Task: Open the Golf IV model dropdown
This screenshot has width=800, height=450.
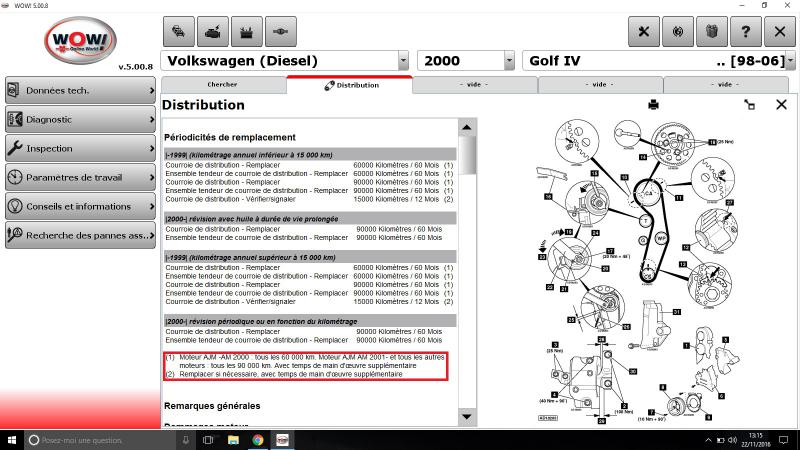Action: coord(790,61)
